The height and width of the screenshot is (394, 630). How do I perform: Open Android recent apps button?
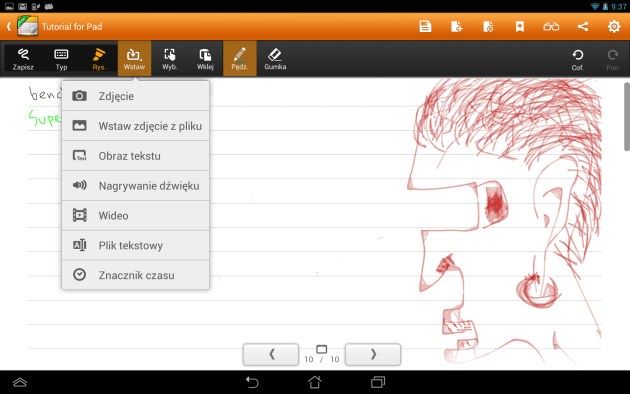coord(378,382)
